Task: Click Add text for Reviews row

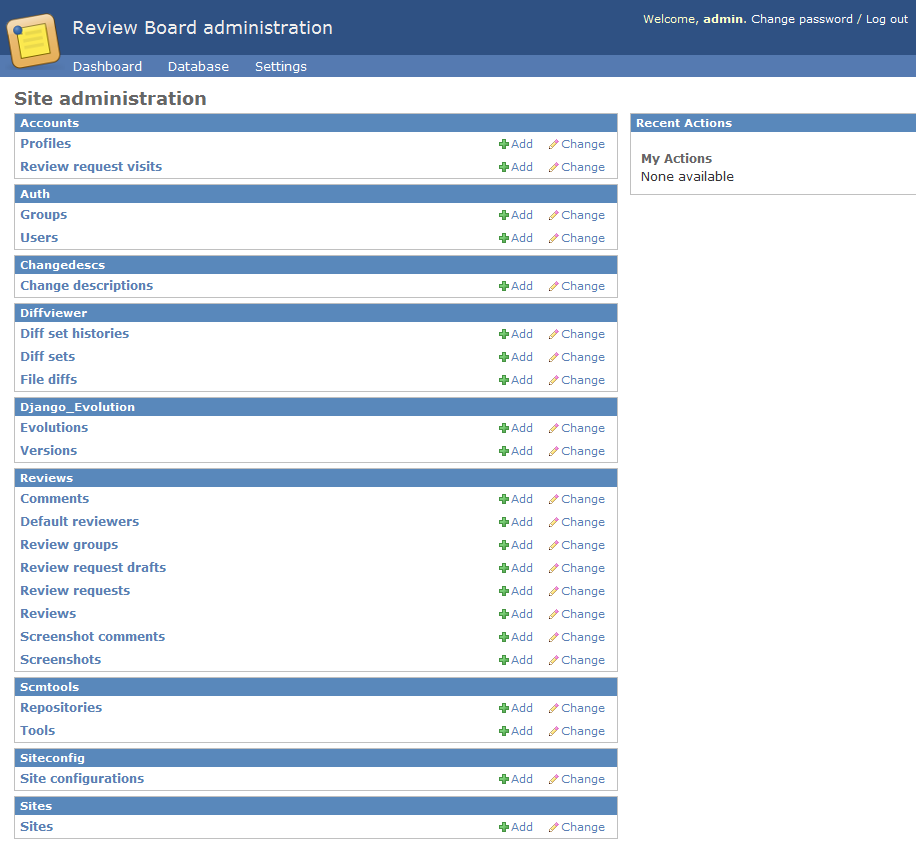Action: (522, 614)
